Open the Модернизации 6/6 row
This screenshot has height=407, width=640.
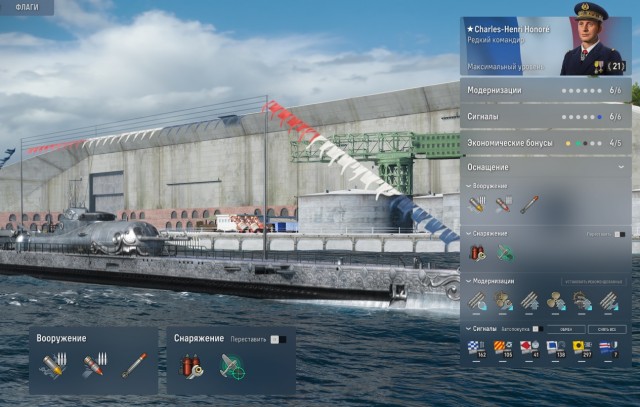tap(546, 90)
